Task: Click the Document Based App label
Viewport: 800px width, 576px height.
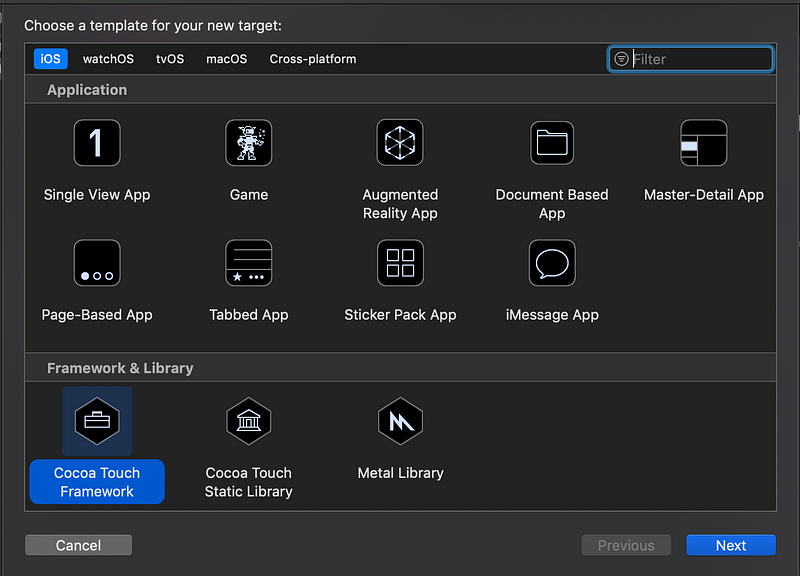Action: pos(552,204)
